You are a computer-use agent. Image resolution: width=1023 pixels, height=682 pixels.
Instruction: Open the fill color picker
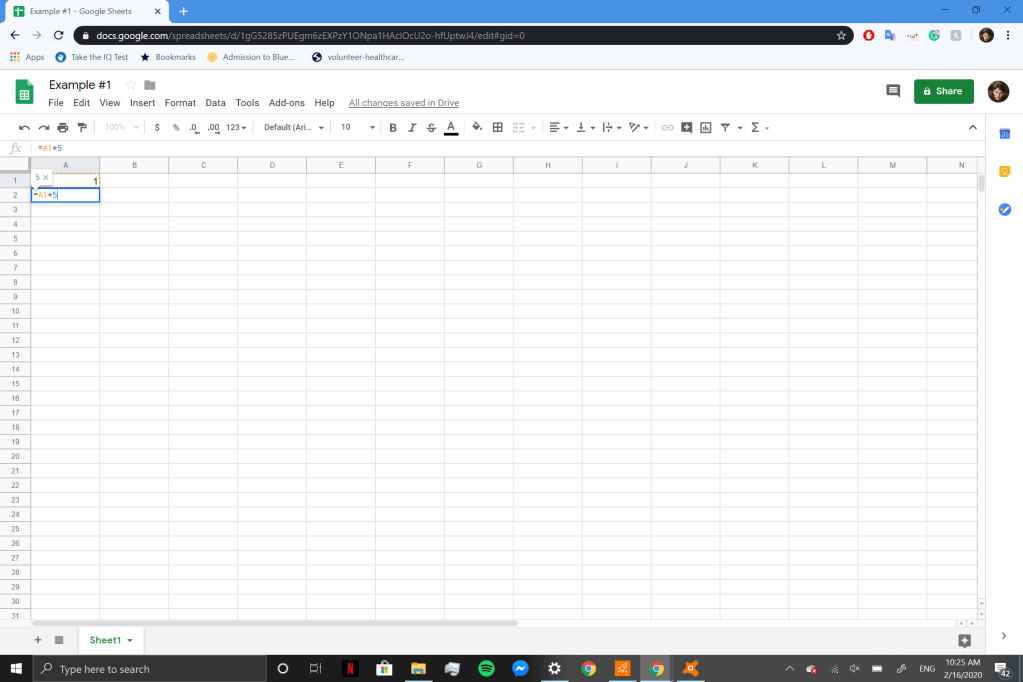(477, 127)
